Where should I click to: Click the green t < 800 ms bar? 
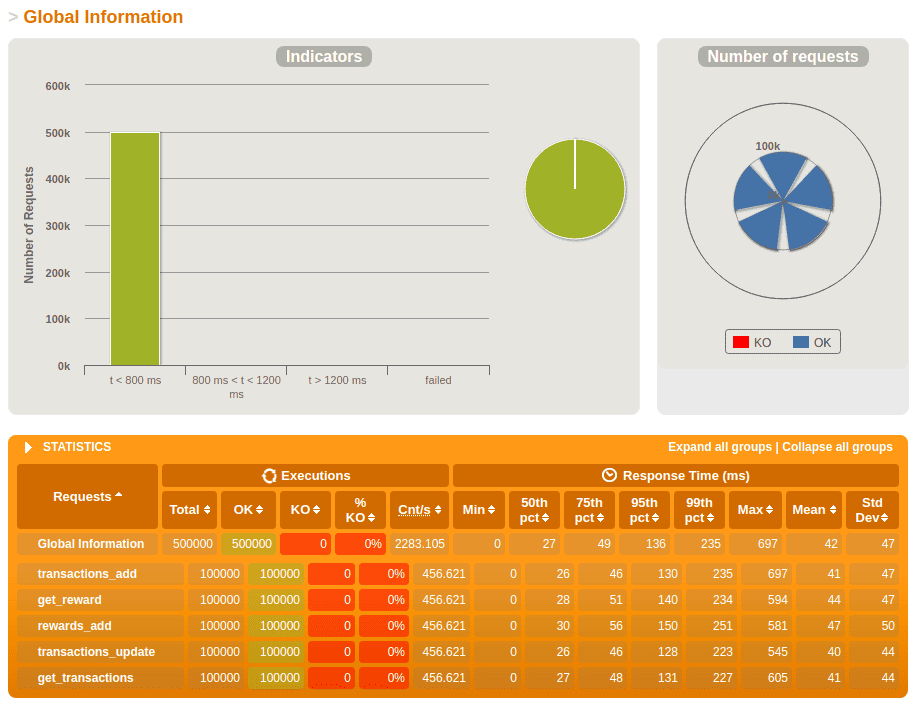click(x=135, y=249)
